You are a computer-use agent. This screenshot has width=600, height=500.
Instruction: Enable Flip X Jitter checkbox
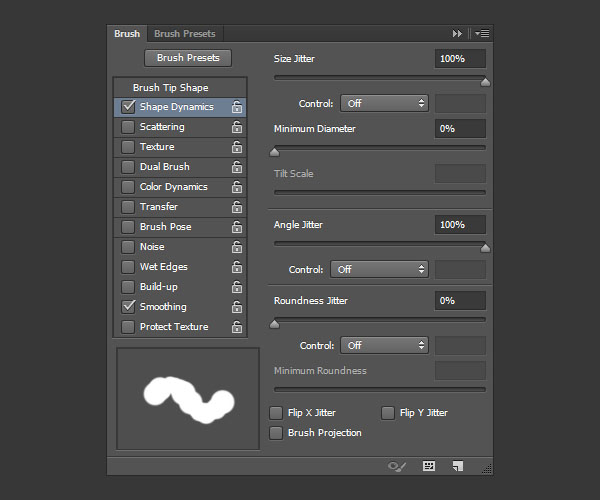[277, 413]
